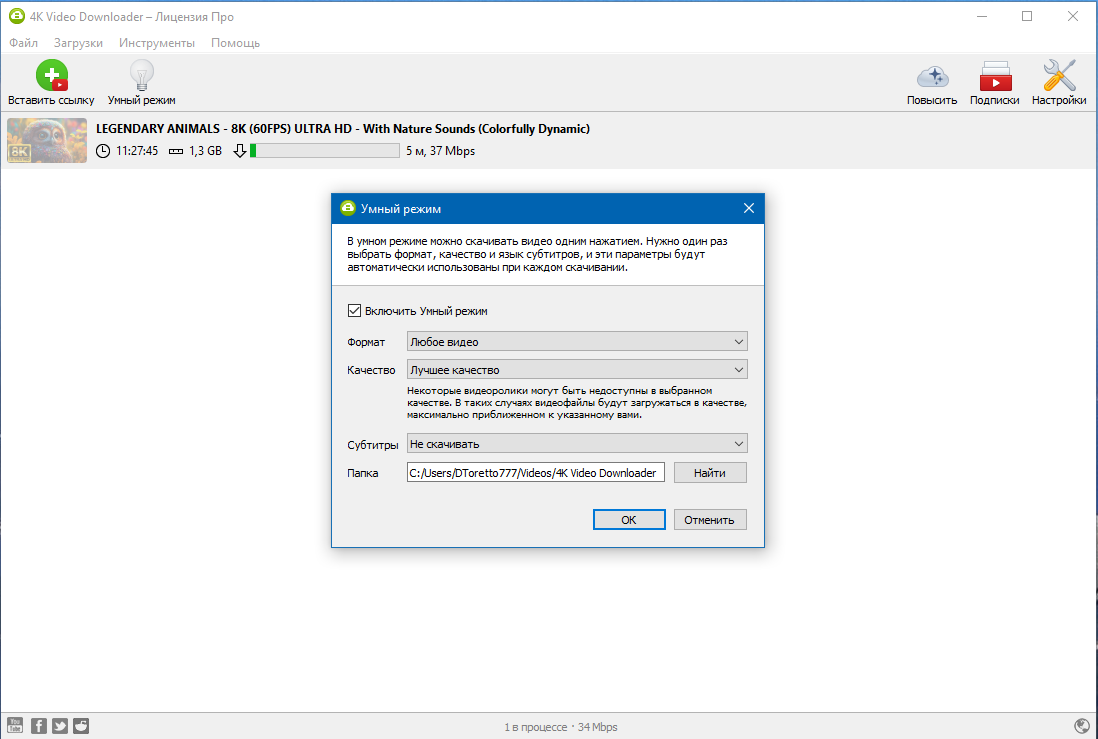Click the download progress bar
The image size is (1098, 739).
coord(325,151)
